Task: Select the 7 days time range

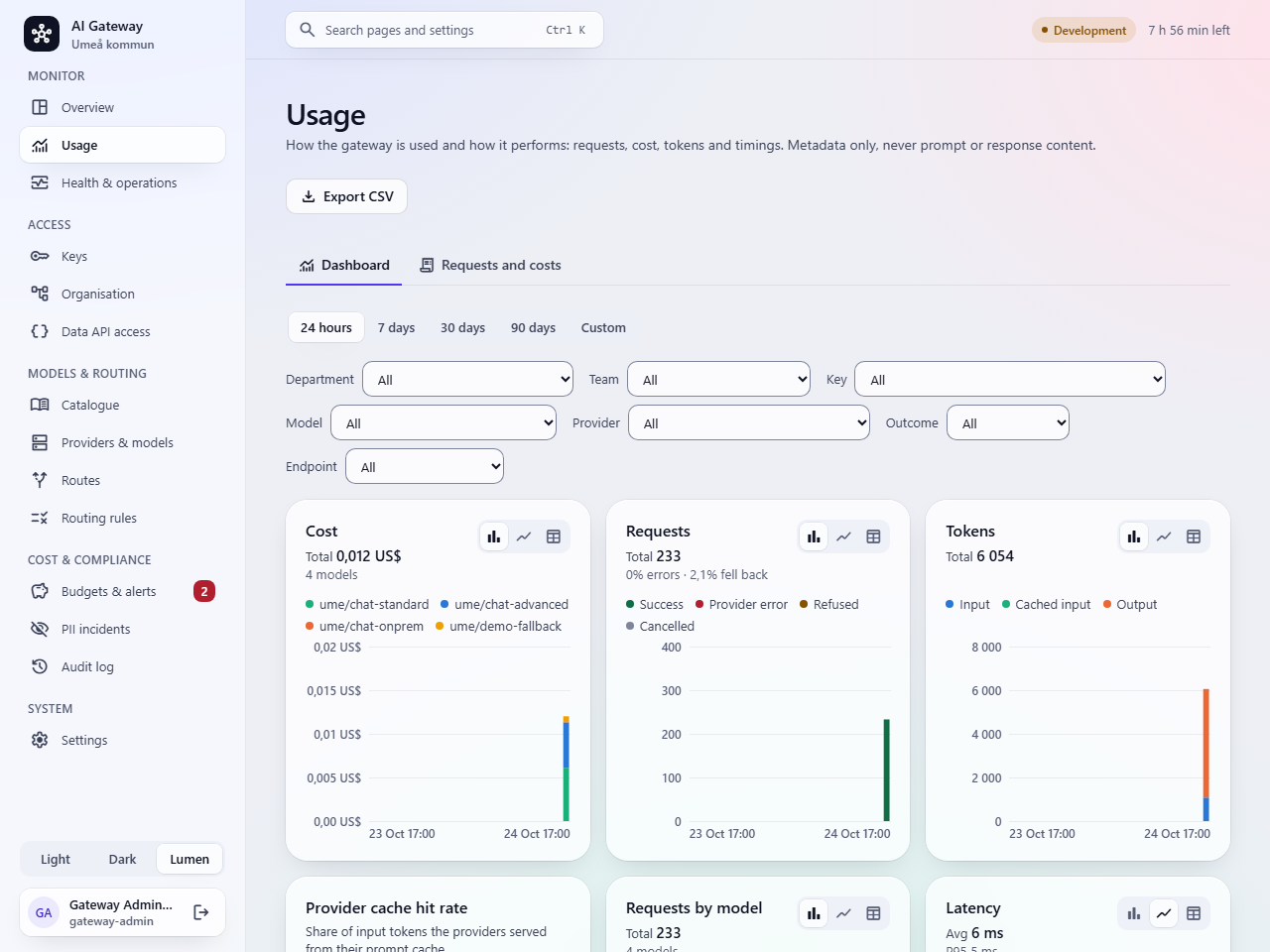Action: (396, 327)
